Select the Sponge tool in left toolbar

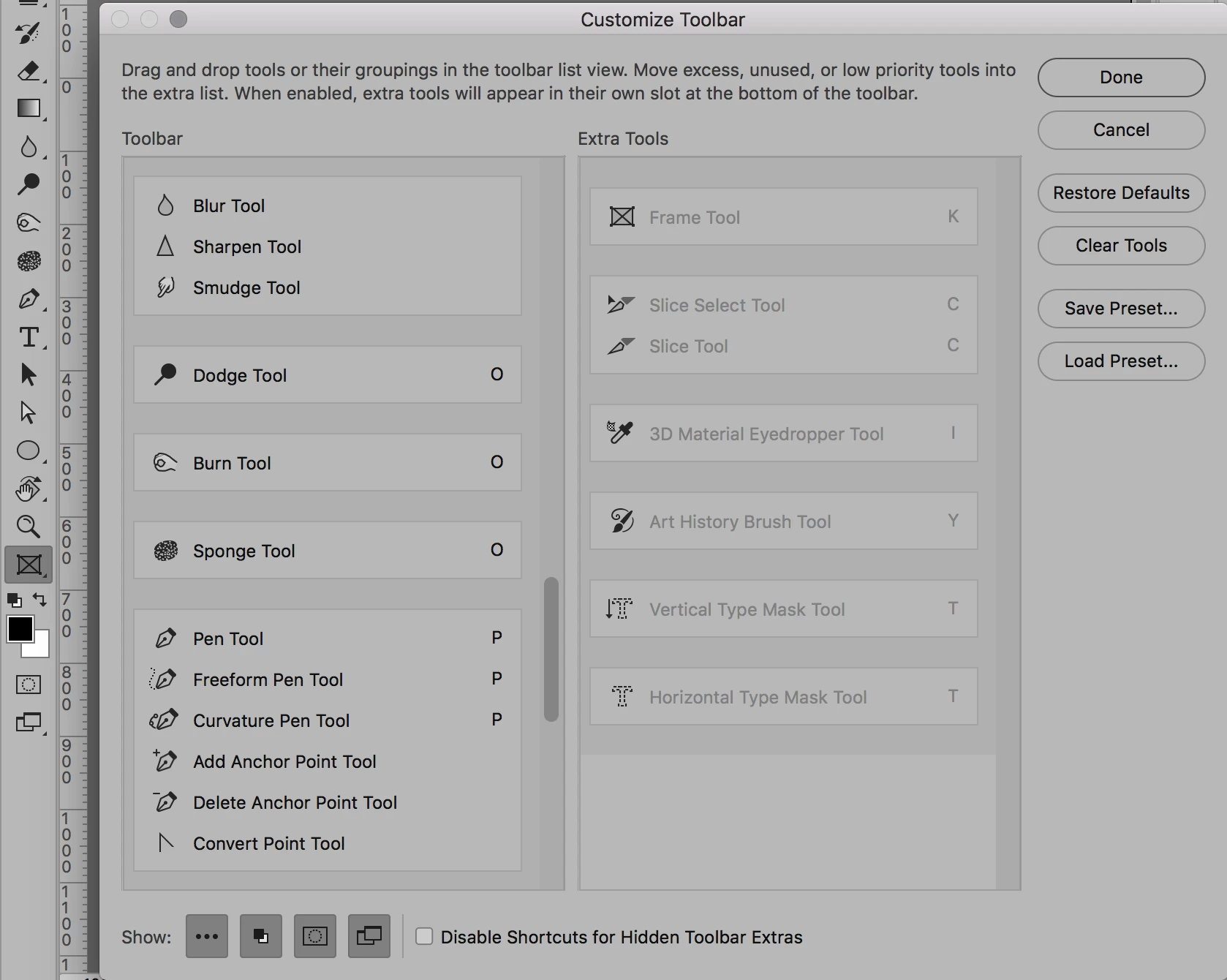(x=28, y=261)
